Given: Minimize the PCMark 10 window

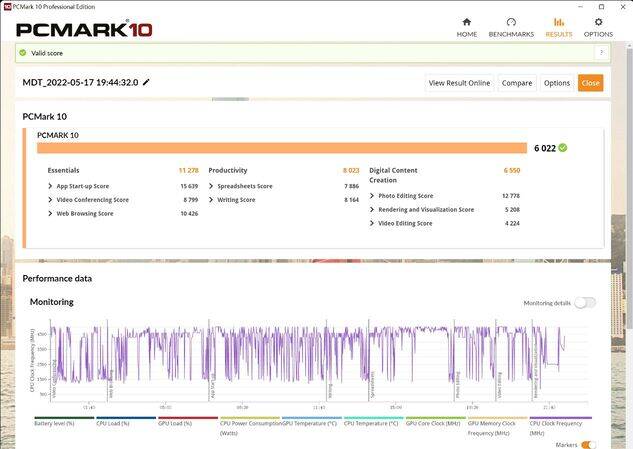Looking at the screenshot, I should [581, 6].
